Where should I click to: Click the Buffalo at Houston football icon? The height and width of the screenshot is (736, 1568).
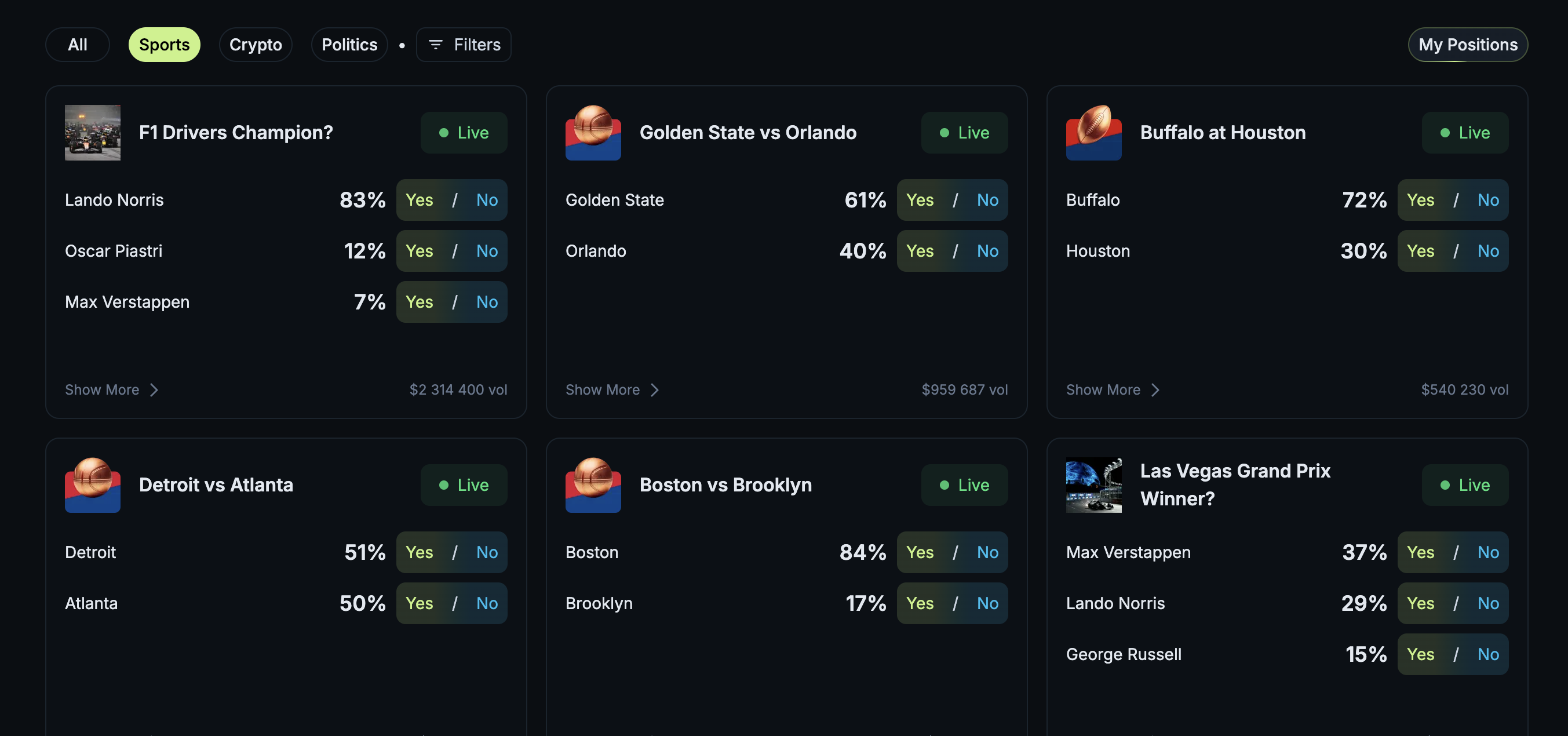coord(1093,133)
